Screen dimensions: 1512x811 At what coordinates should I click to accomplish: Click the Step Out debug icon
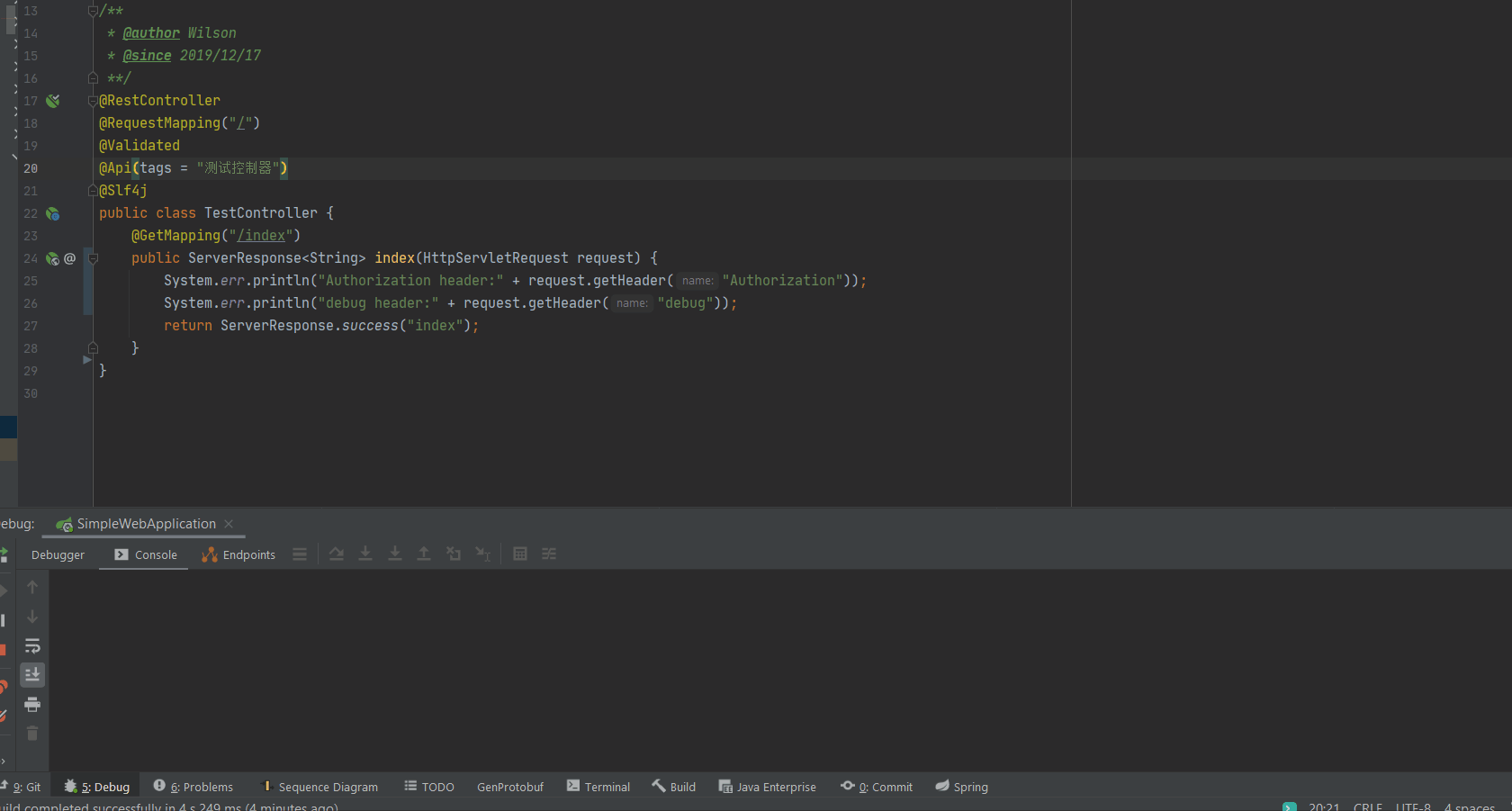[x=424, y=554]
